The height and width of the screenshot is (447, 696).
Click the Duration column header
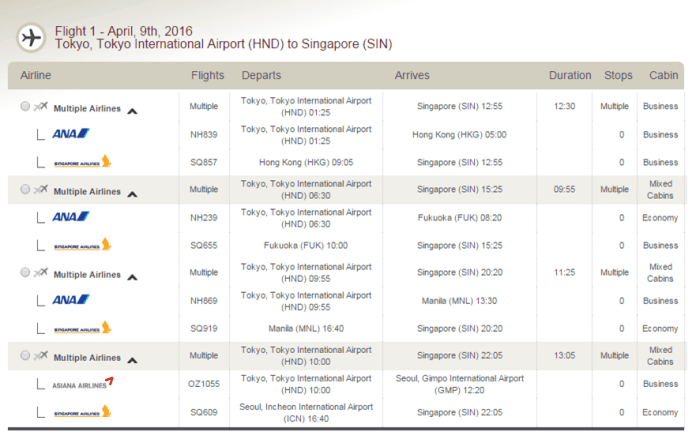coord(570,75)
